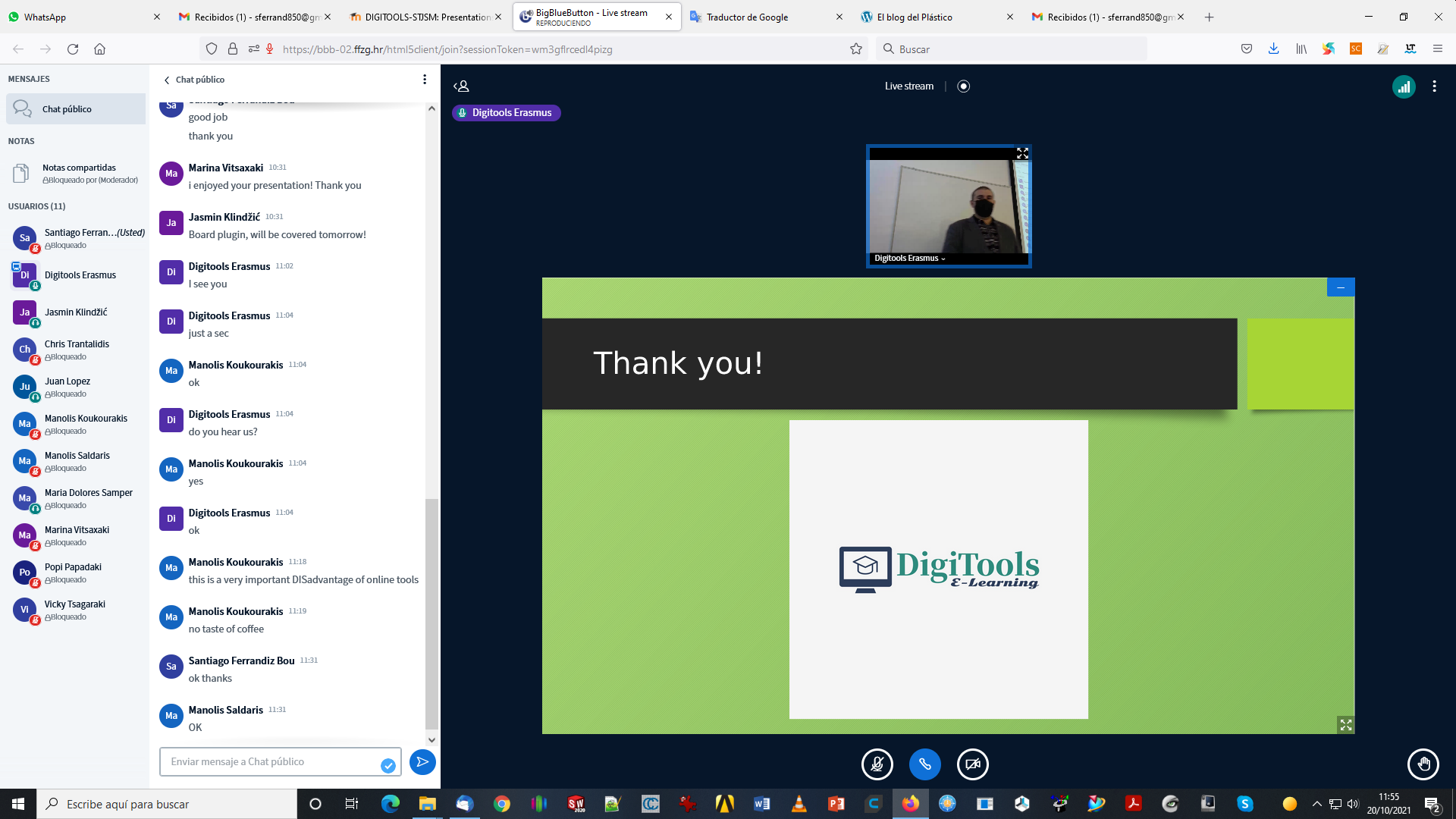
Task: Switch to El blog del Plástico tab
Action: click(x=915, y=17)
